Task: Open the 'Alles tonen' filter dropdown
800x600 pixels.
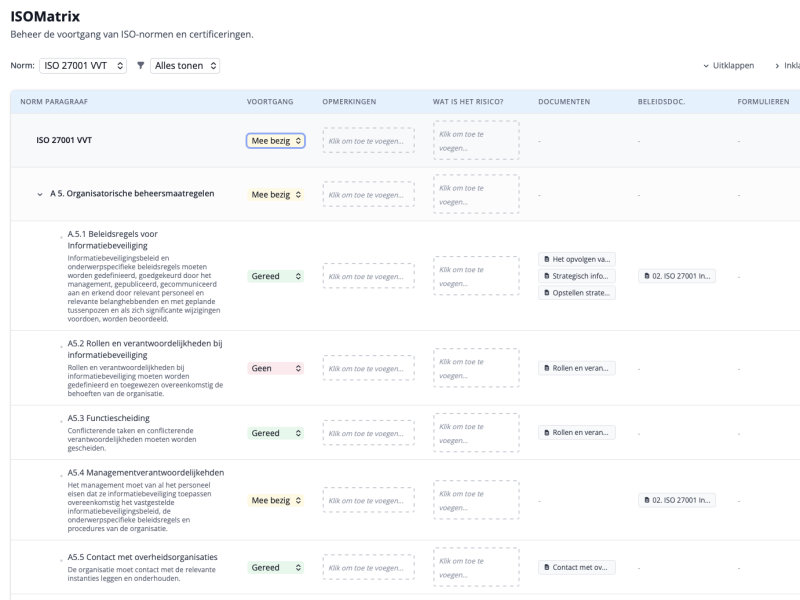Action: [185, 65]
